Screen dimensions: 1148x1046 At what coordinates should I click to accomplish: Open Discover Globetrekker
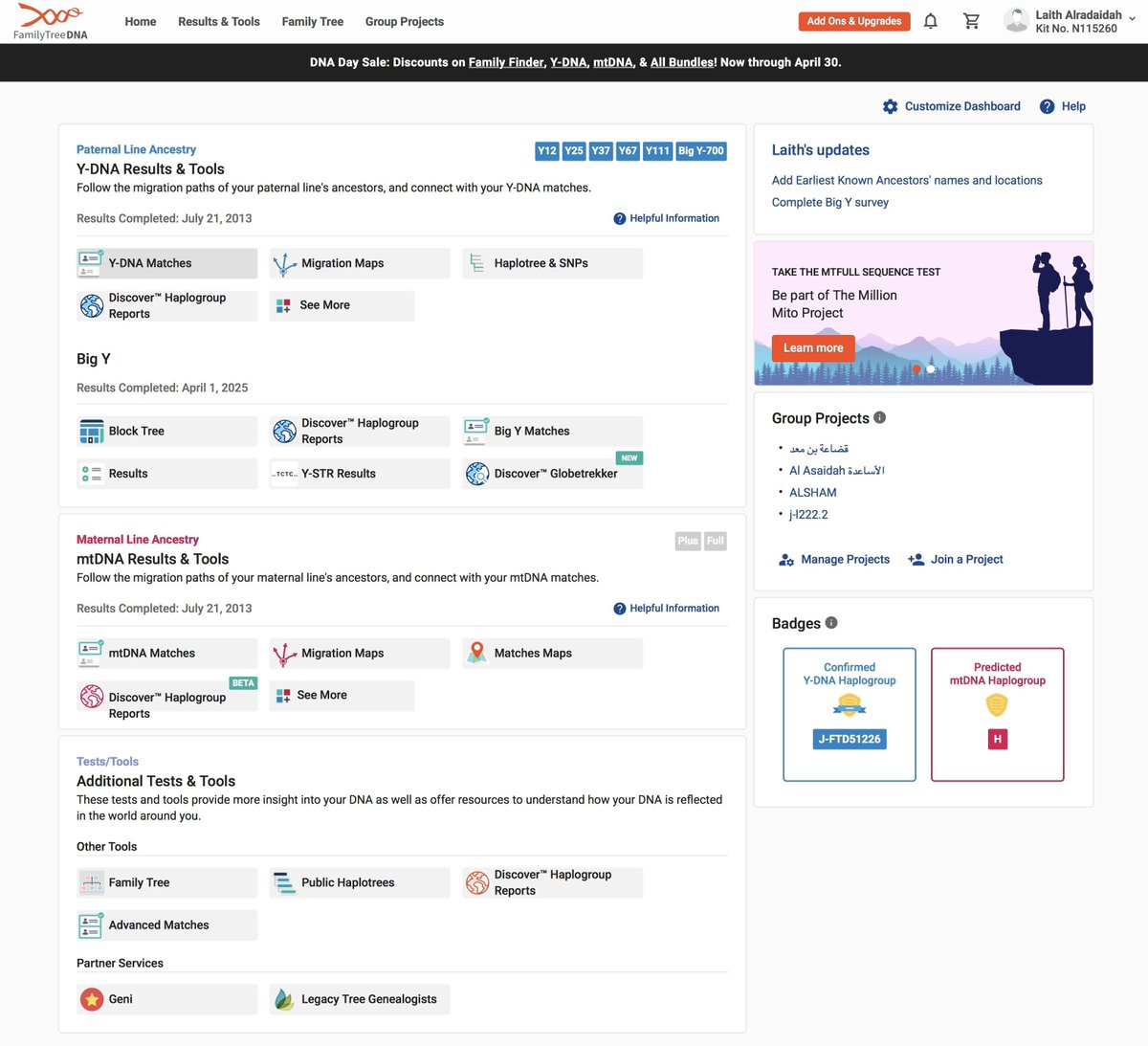click(552, 474)
